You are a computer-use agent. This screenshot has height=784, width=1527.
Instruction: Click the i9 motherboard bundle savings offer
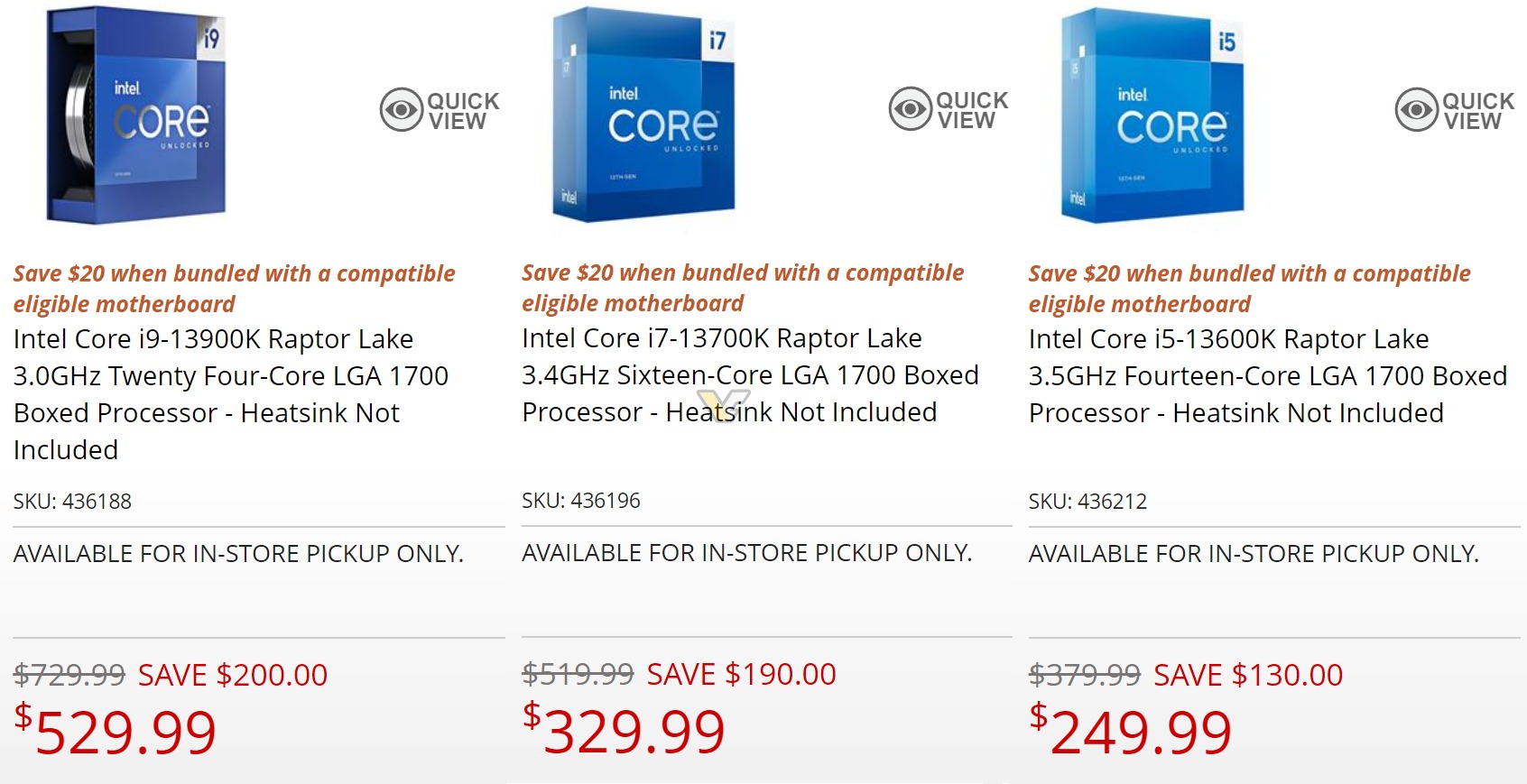234,287
